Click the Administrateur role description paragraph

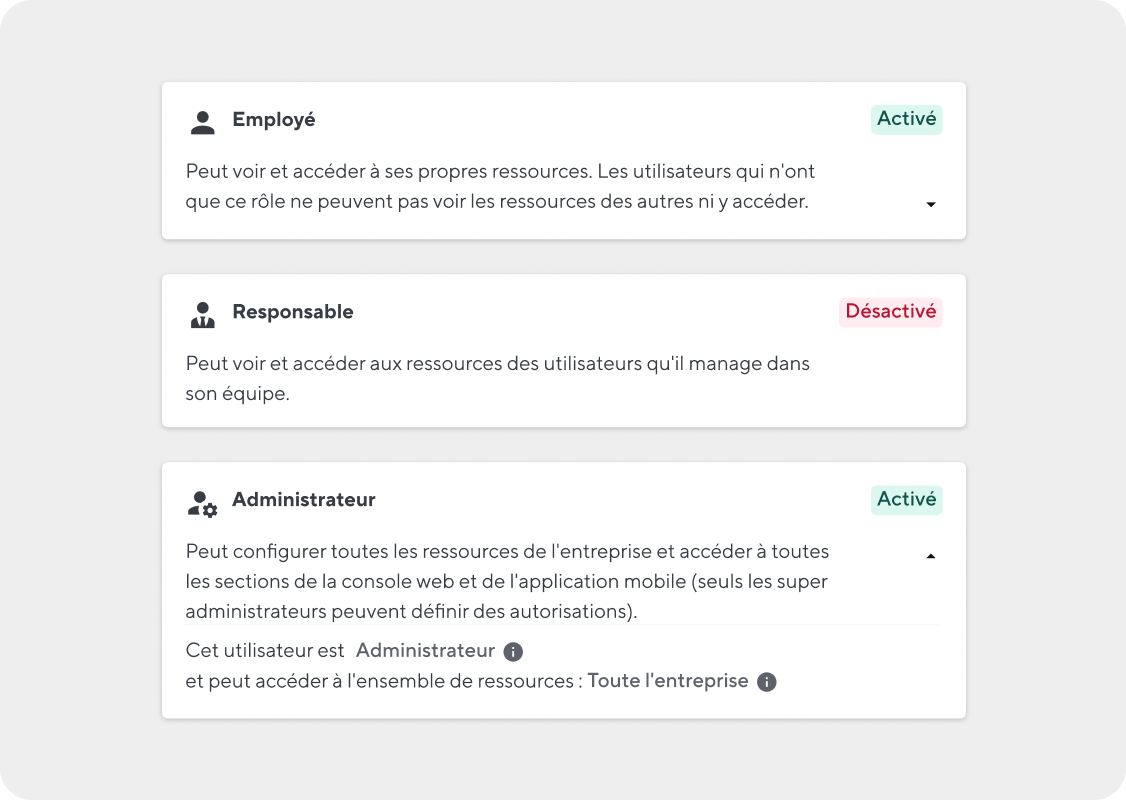point(507,582)
